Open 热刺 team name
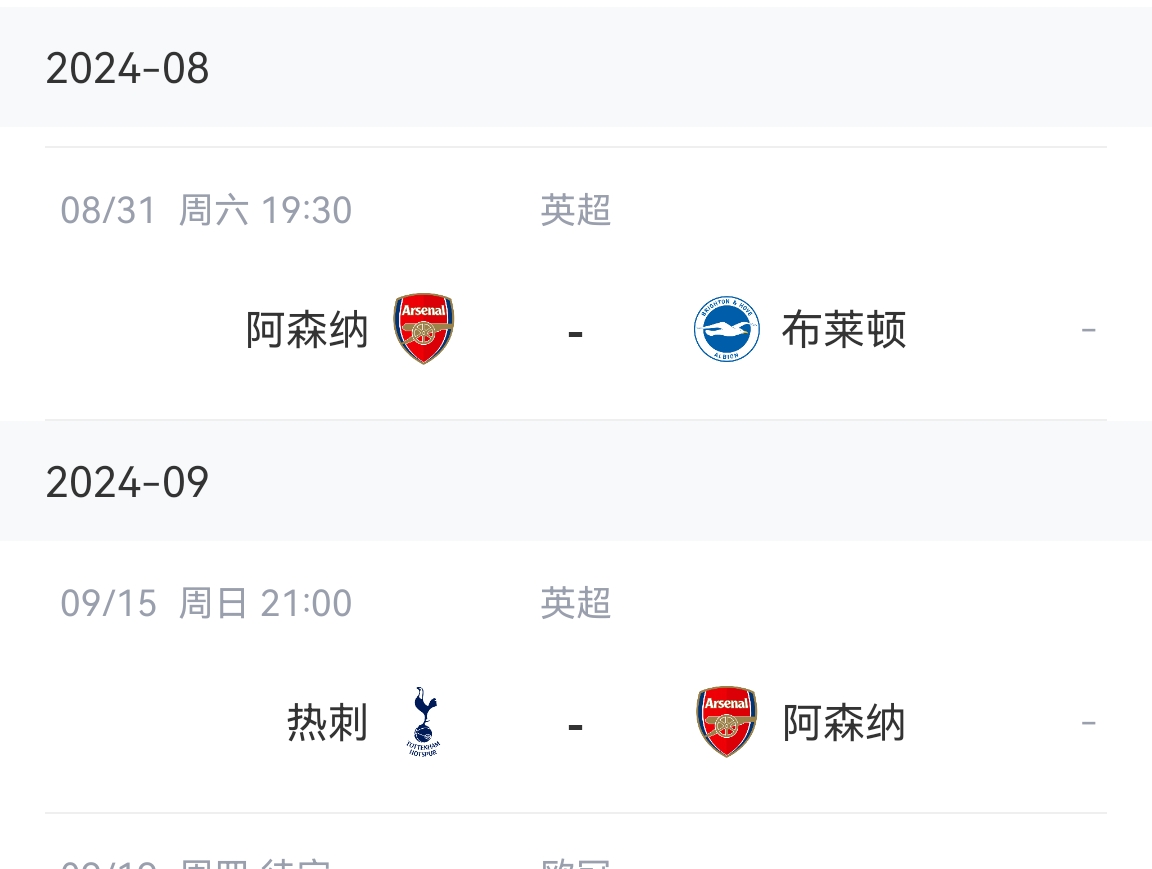 click(327, 722)
